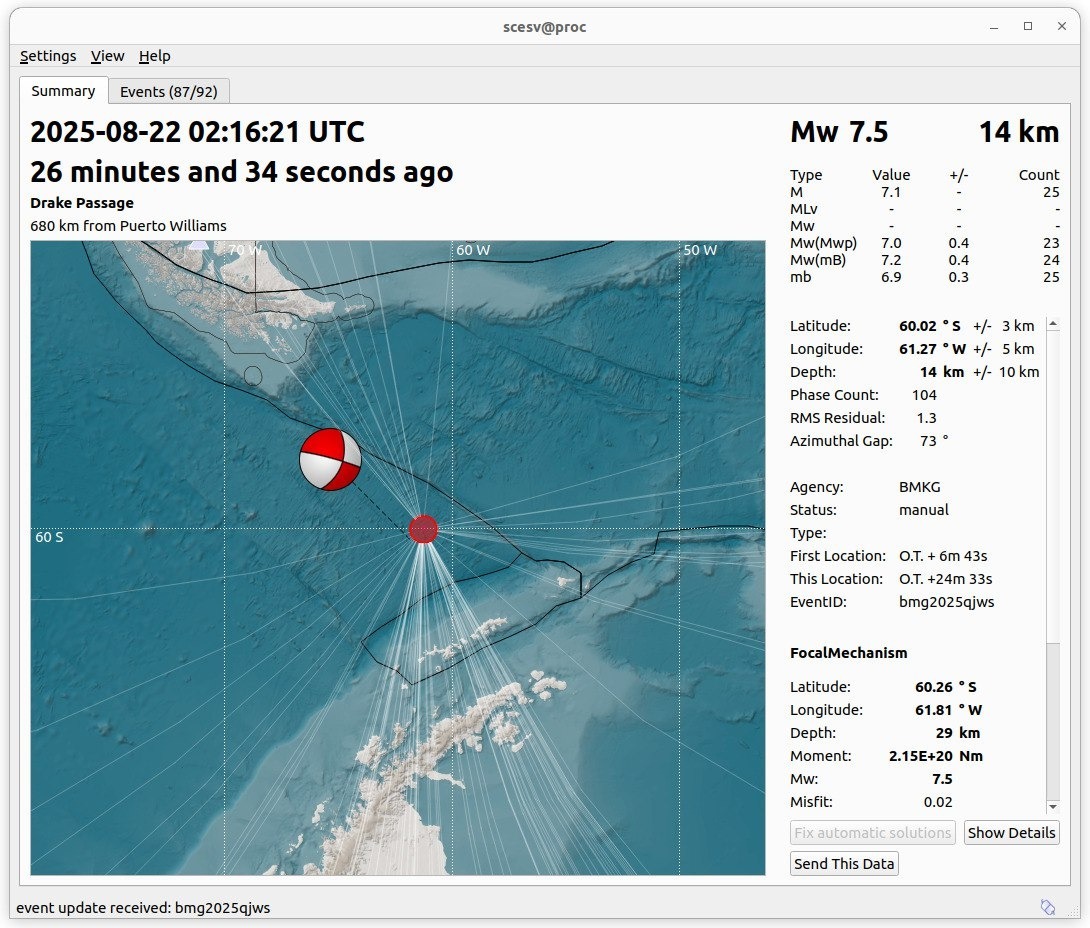The image size is (1090, 928).
Task: Click the Drake Passage region name
Action: [82, 203]
